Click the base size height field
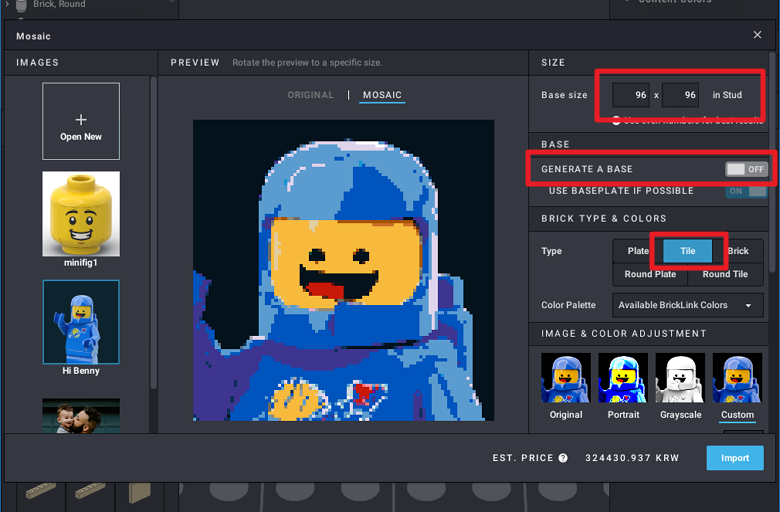The height and width of the screenshot is (512, 780). pos(681,95)
